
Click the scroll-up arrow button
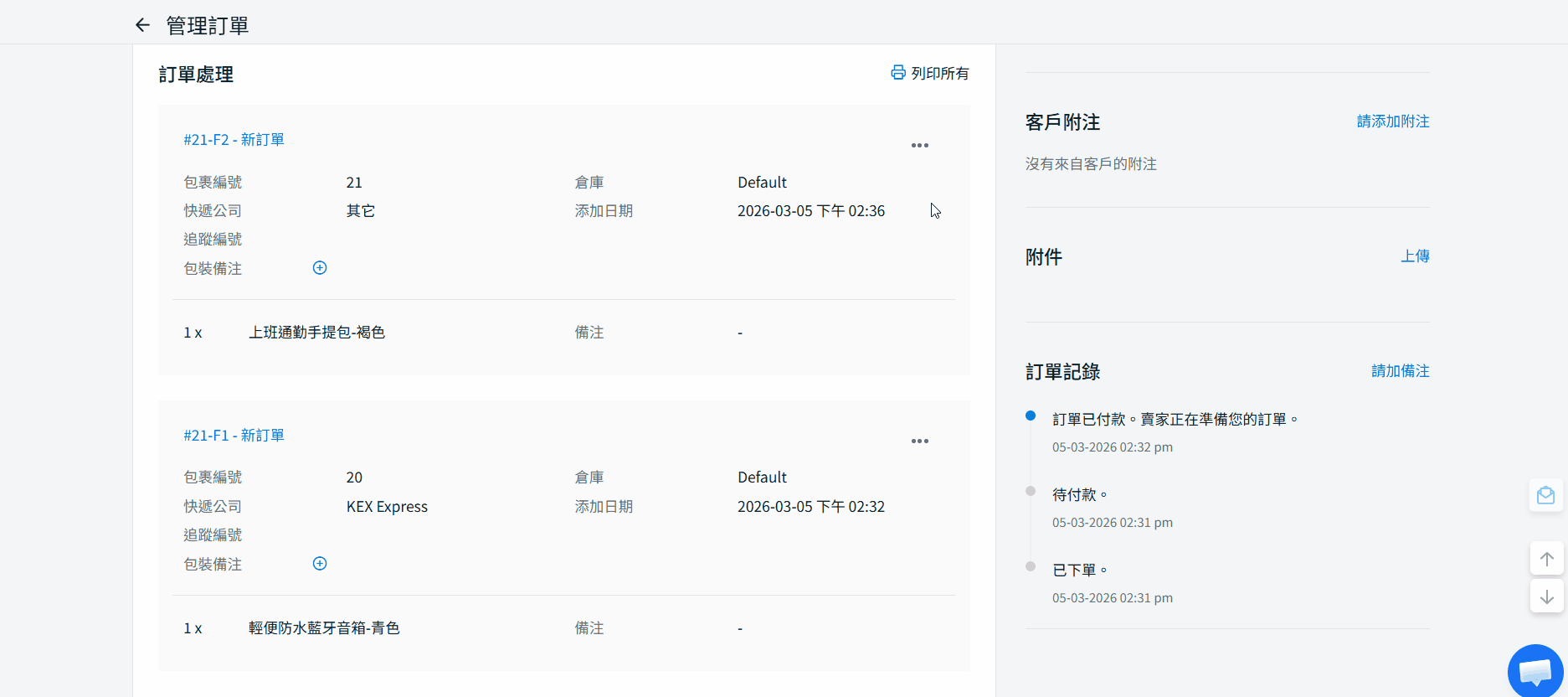tap(1546, 559)
